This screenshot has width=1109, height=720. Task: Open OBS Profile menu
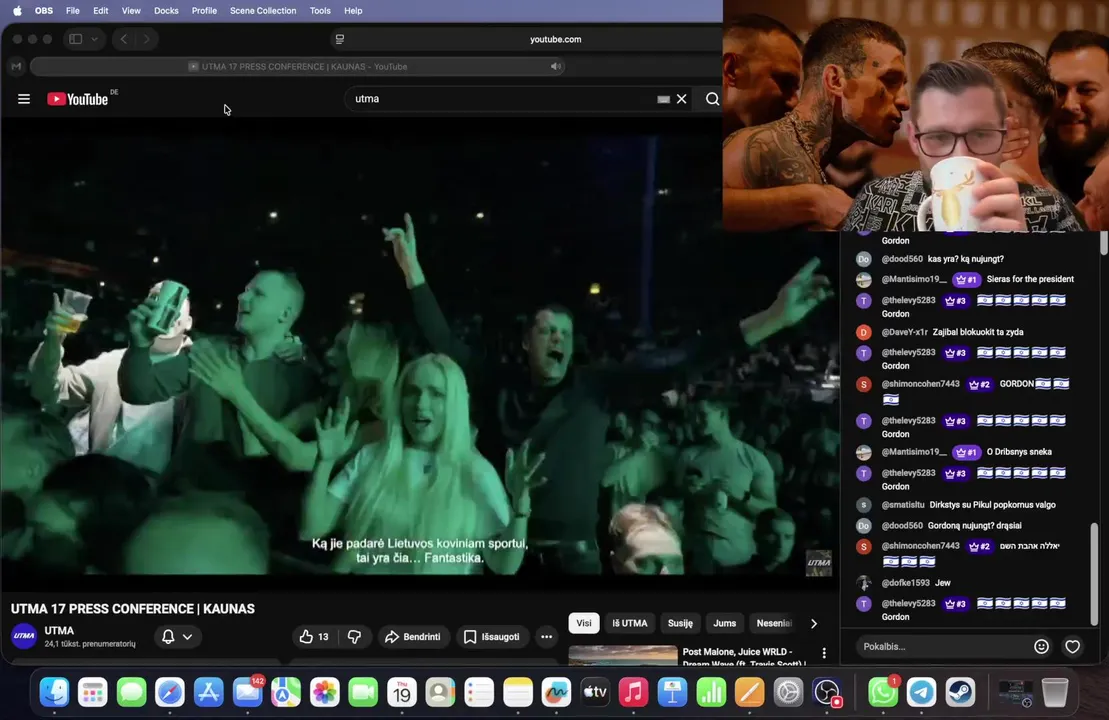(204, 11)
